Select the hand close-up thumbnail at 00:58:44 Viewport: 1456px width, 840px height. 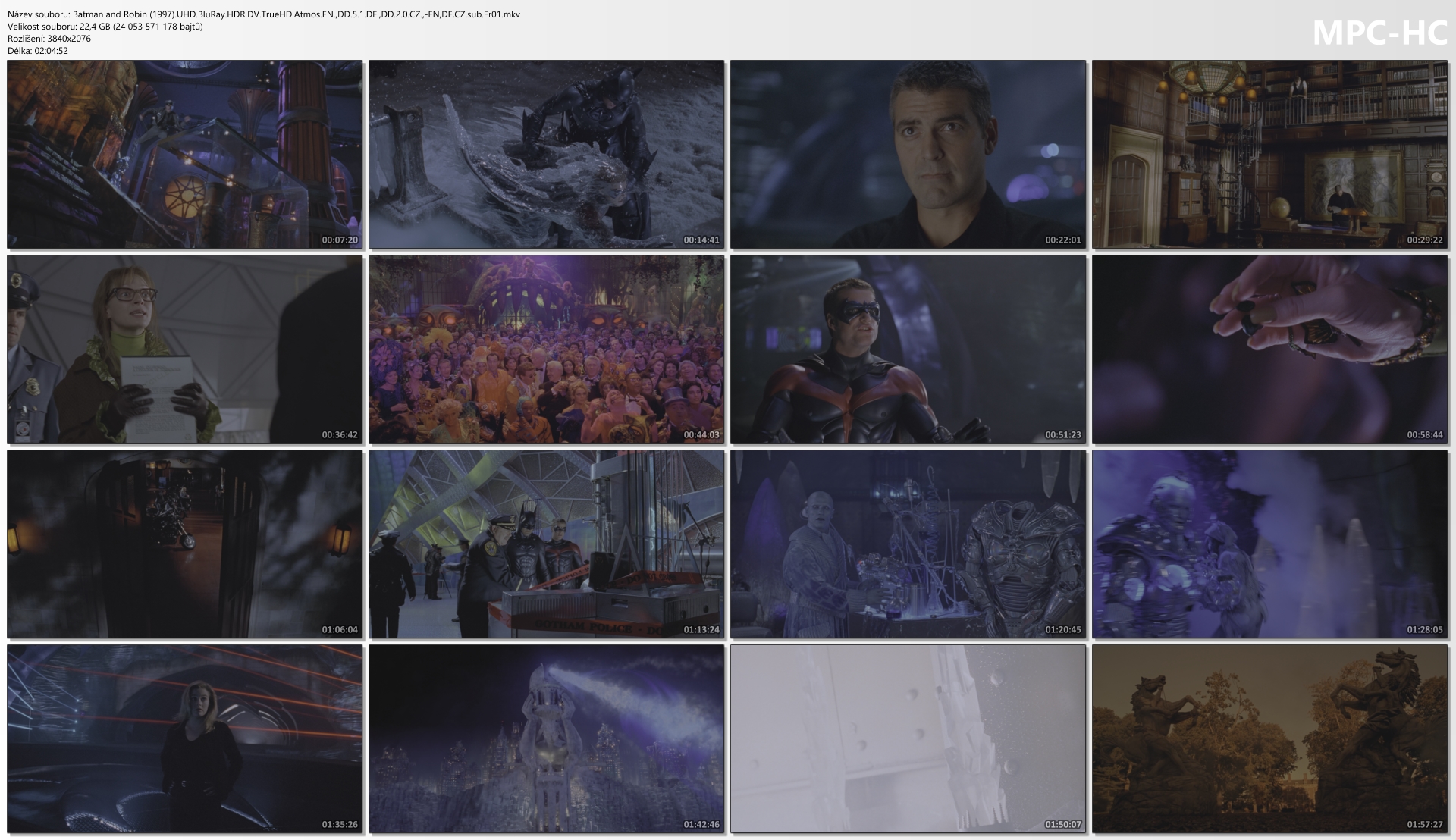pos(1269,349)
